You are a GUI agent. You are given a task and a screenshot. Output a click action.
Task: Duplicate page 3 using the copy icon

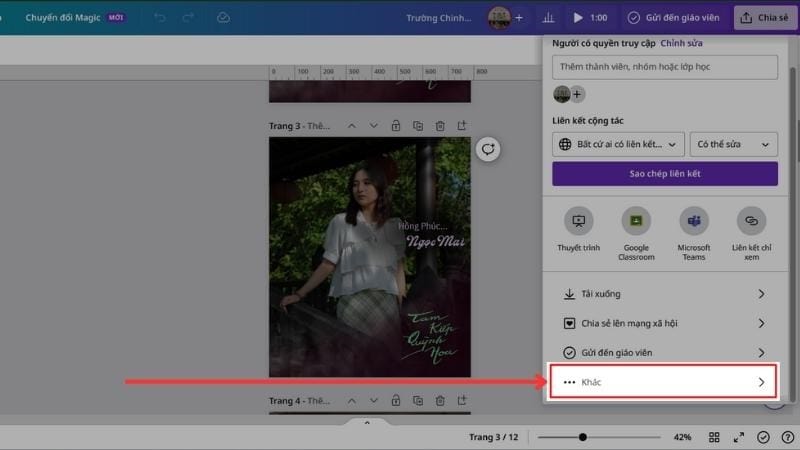pyautogui.click(x=418, y=126)
